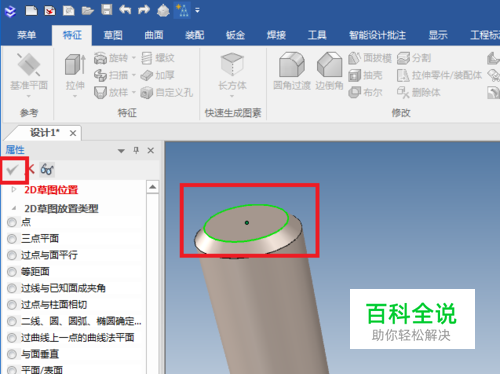500x374 pixels.
Task: Switch to the 智能设计批注 ribbon tab
Action: coord(378,35)
